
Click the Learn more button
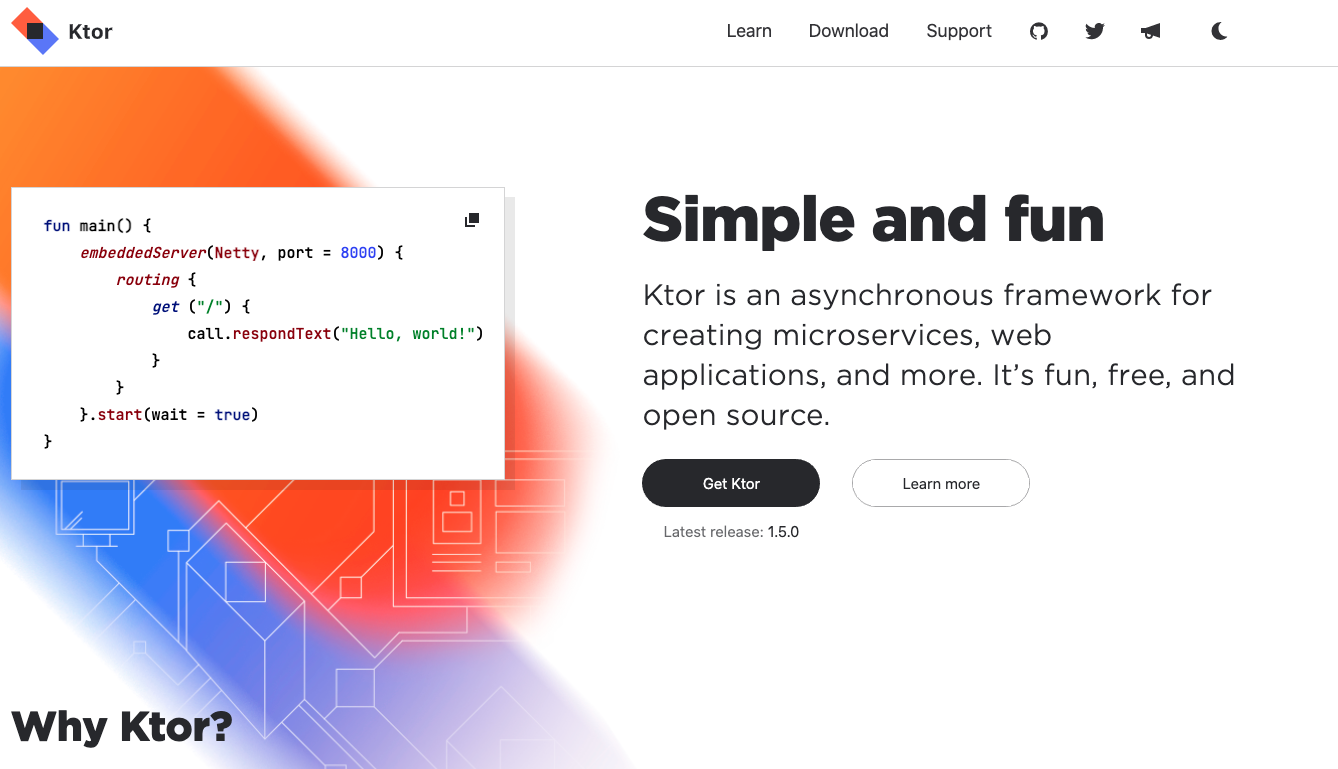coord(941,483)
